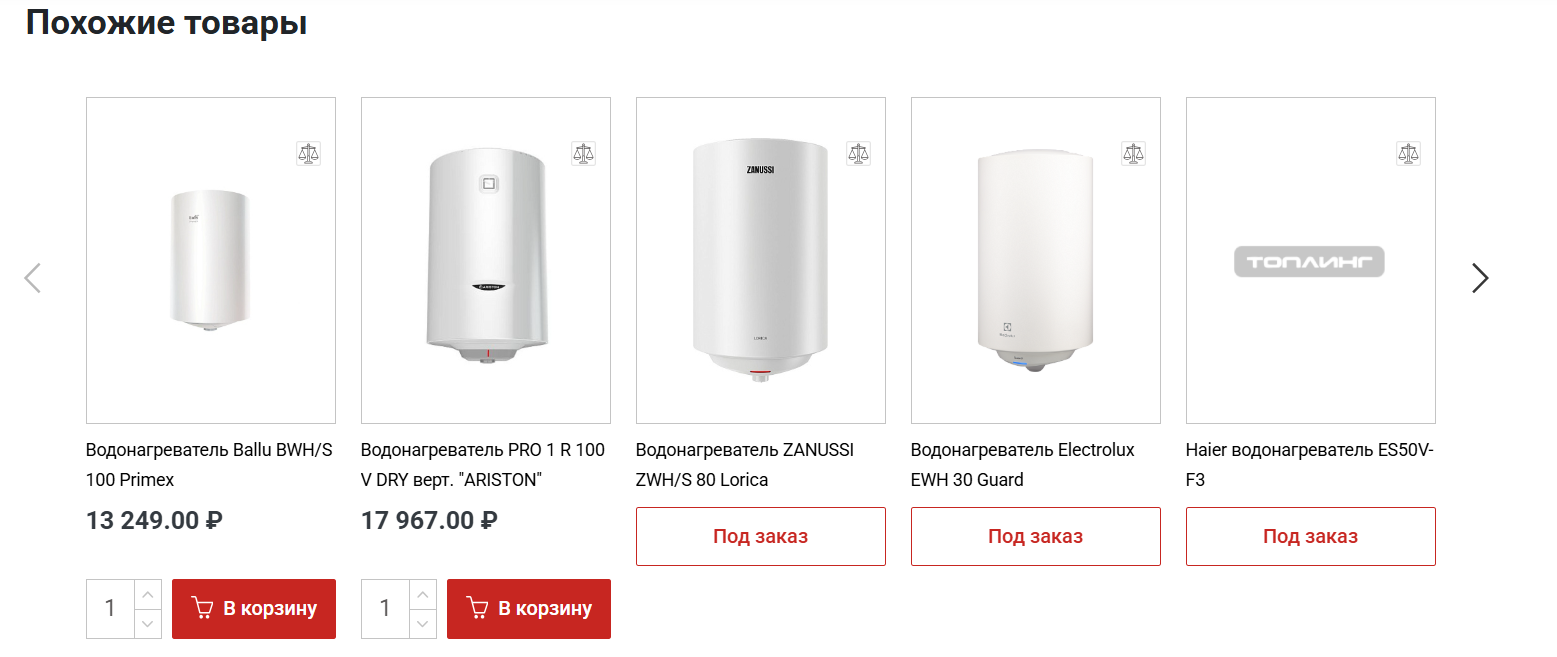1557x657 pixels.
Task: Click compare icon on Ballu BWH/S 100 Primex
Action: (309, 153)
